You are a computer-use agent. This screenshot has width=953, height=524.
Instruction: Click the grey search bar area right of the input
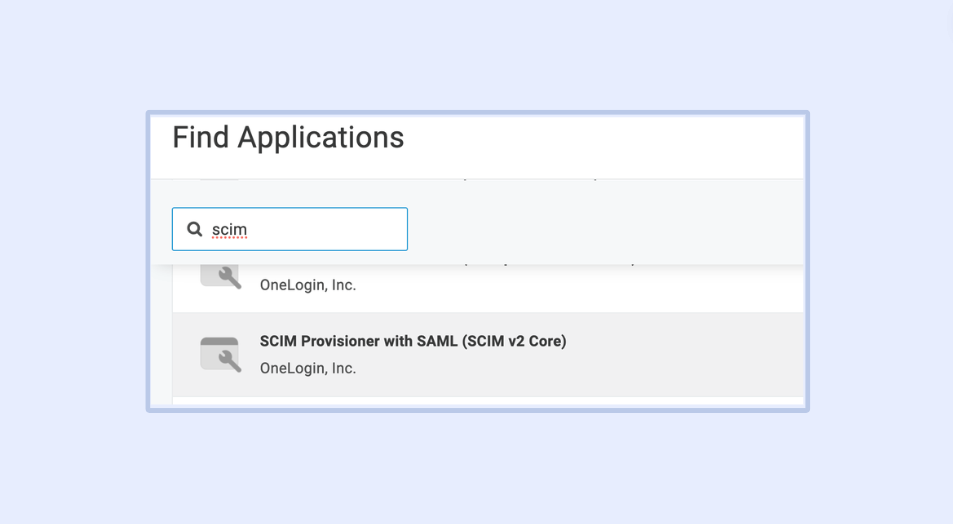coord(600,230)
